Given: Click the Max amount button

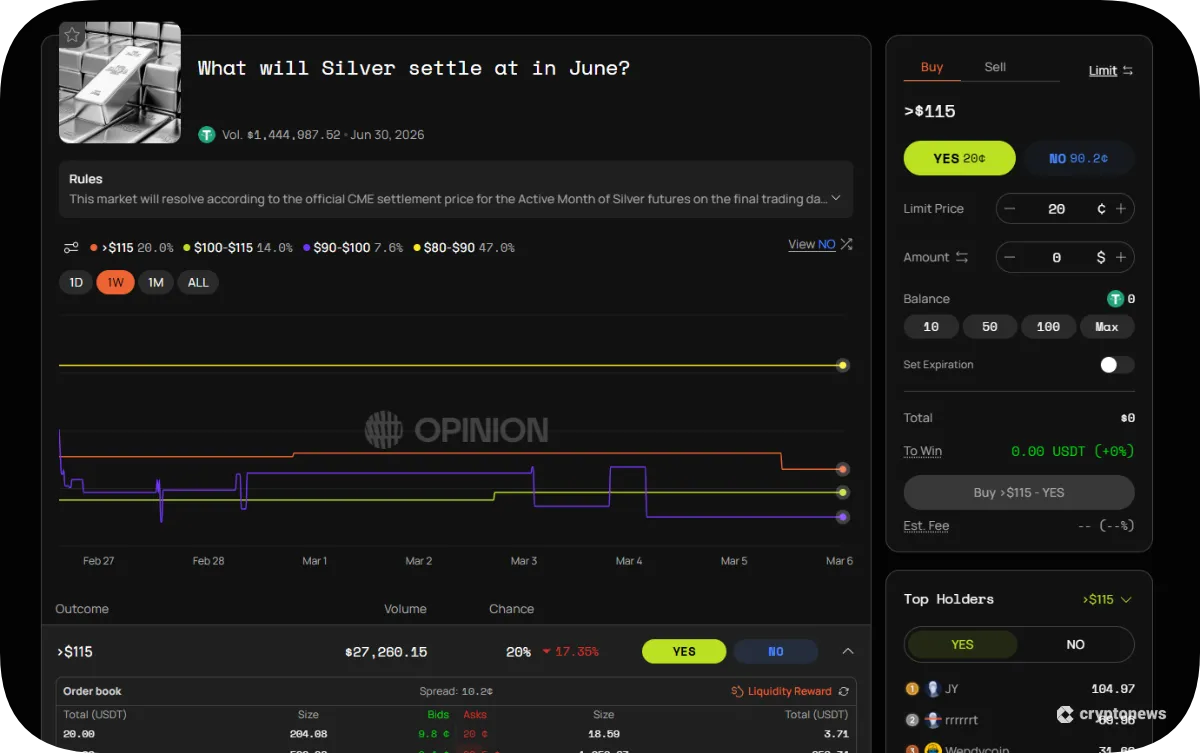Looking at the screenshot, I should (1107, 327).
